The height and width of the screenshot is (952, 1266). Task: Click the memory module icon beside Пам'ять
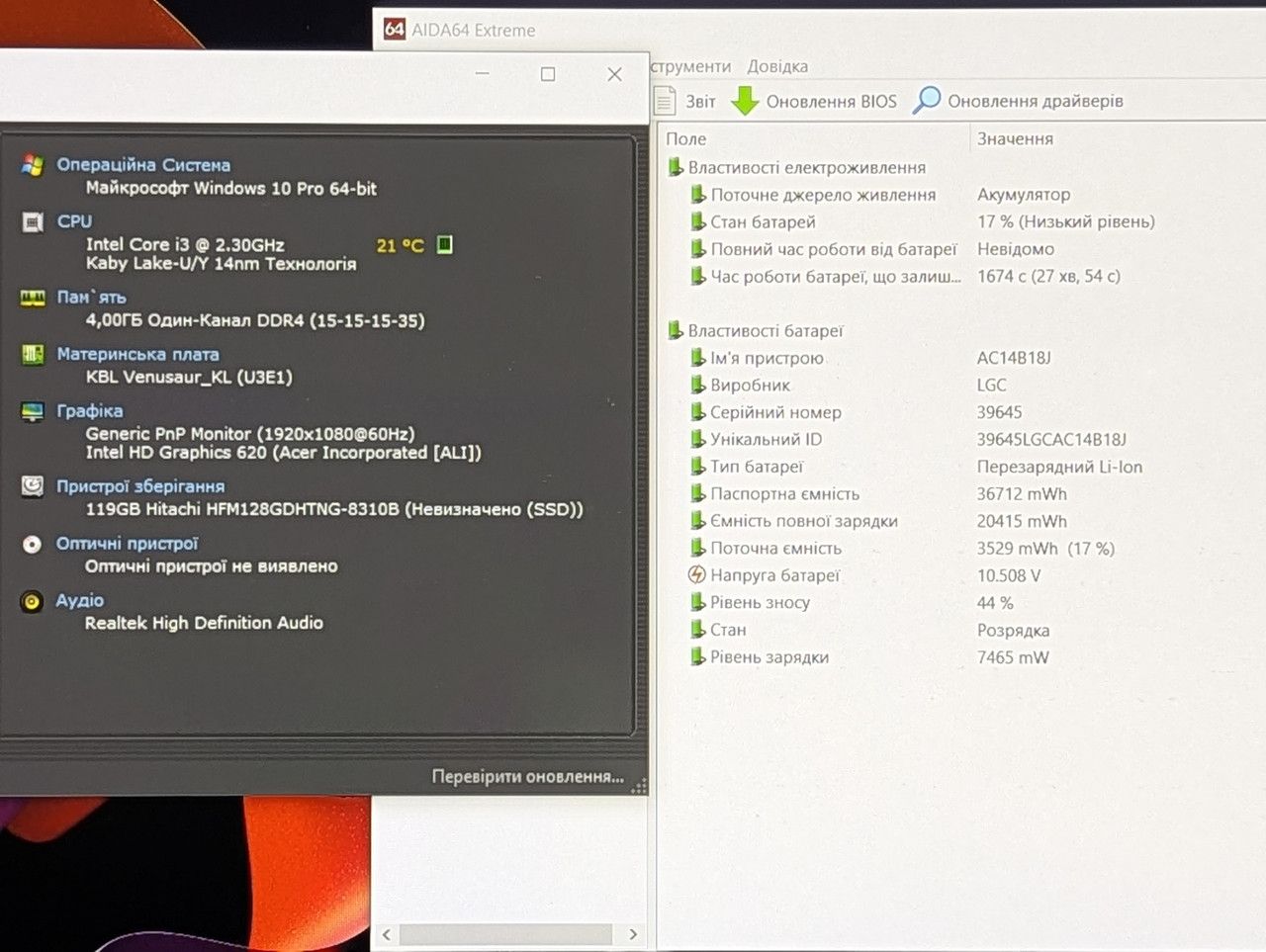[33, 298]
